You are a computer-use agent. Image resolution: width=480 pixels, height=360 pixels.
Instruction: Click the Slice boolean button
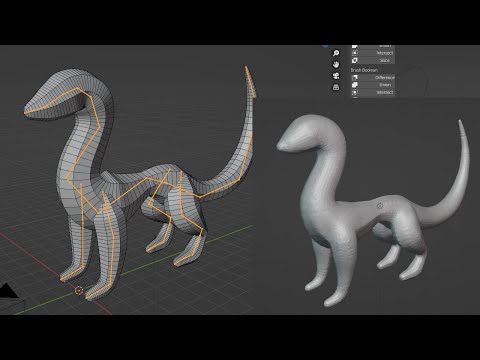point(373,60)
